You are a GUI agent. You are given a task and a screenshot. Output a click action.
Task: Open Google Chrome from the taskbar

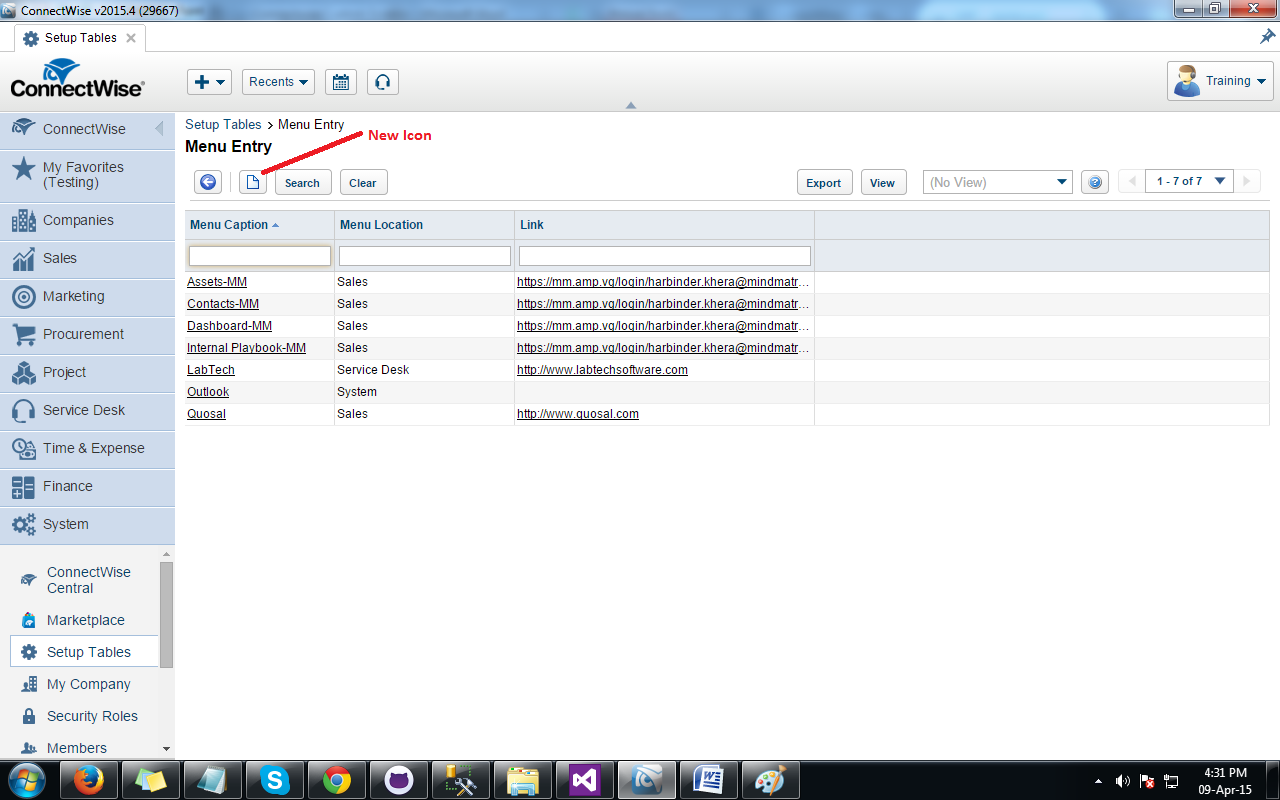pos(337,780)
